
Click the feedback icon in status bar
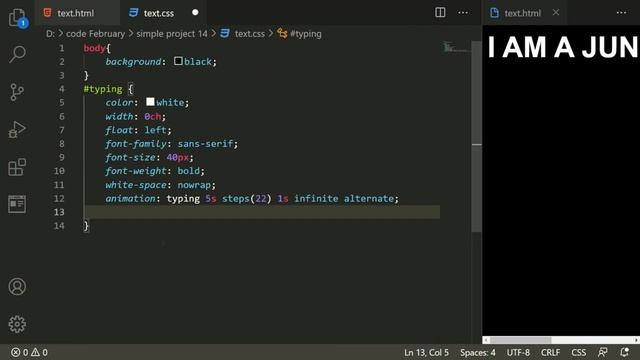tap(602, 352)
